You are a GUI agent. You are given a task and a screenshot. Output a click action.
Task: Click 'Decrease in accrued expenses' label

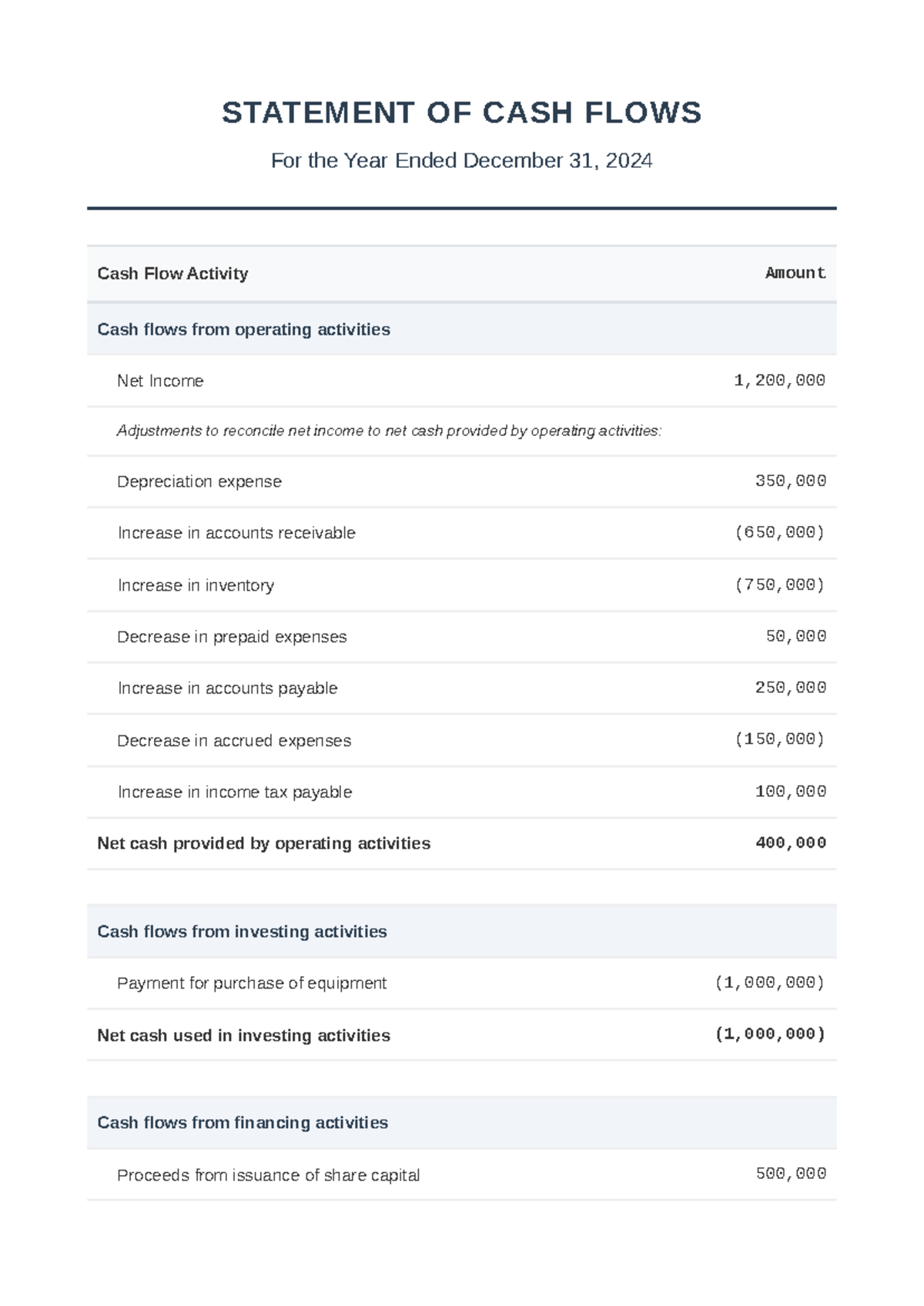[x=234, y=741]
